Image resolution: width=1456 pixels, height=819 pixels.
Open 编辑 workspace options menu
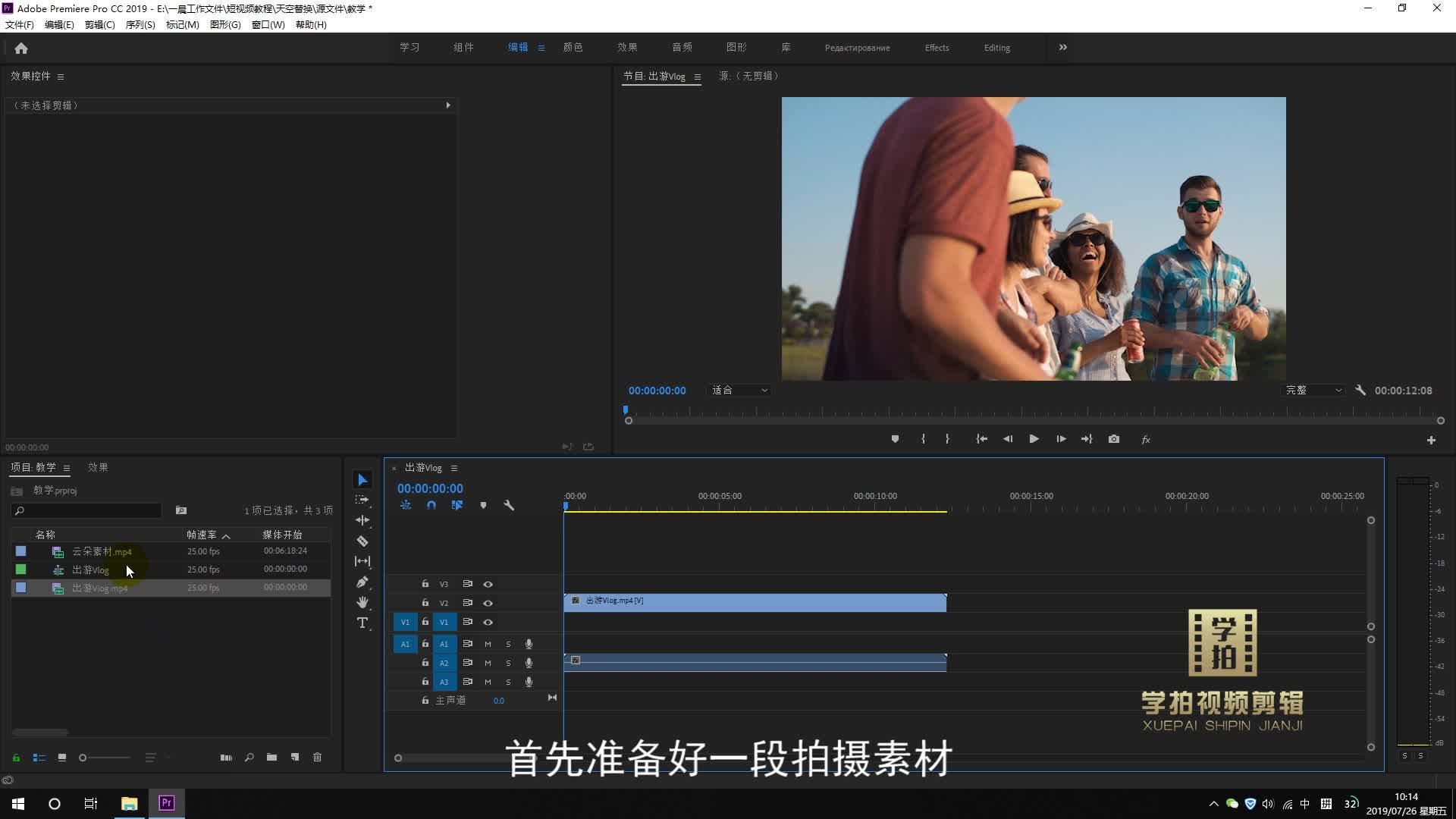[541, 48]
